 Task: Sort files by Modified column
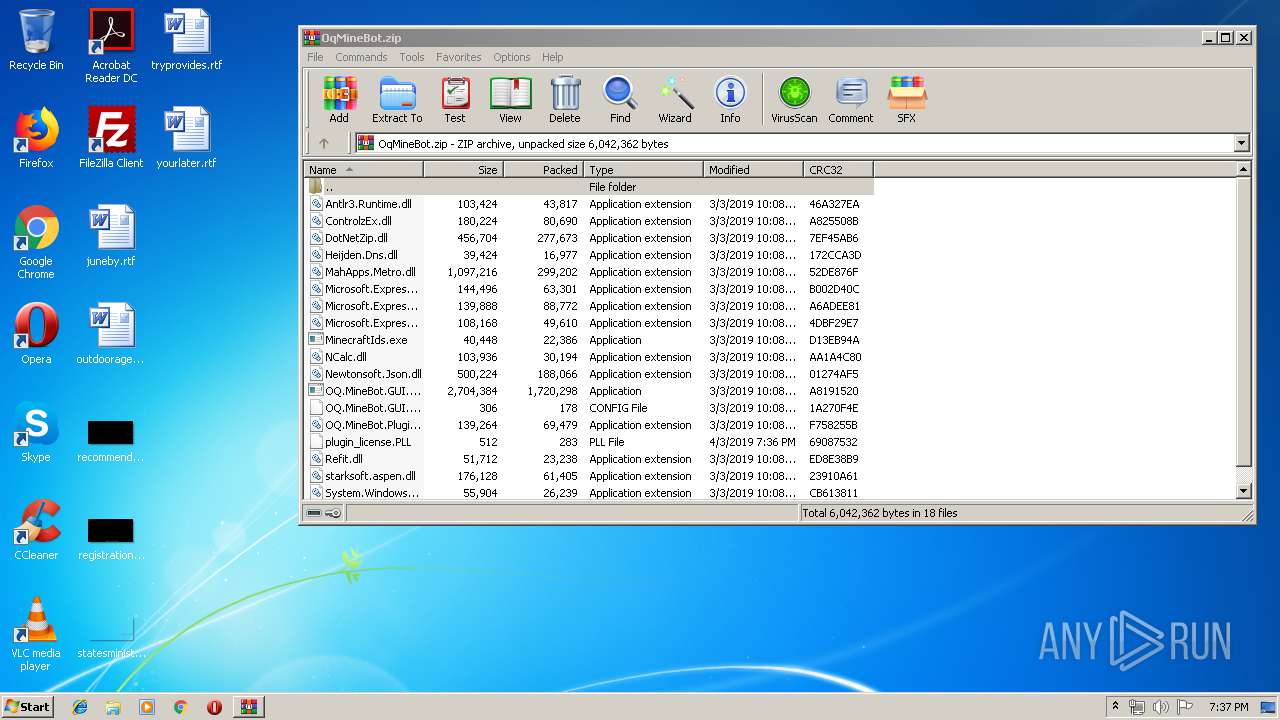coord(754,170)
